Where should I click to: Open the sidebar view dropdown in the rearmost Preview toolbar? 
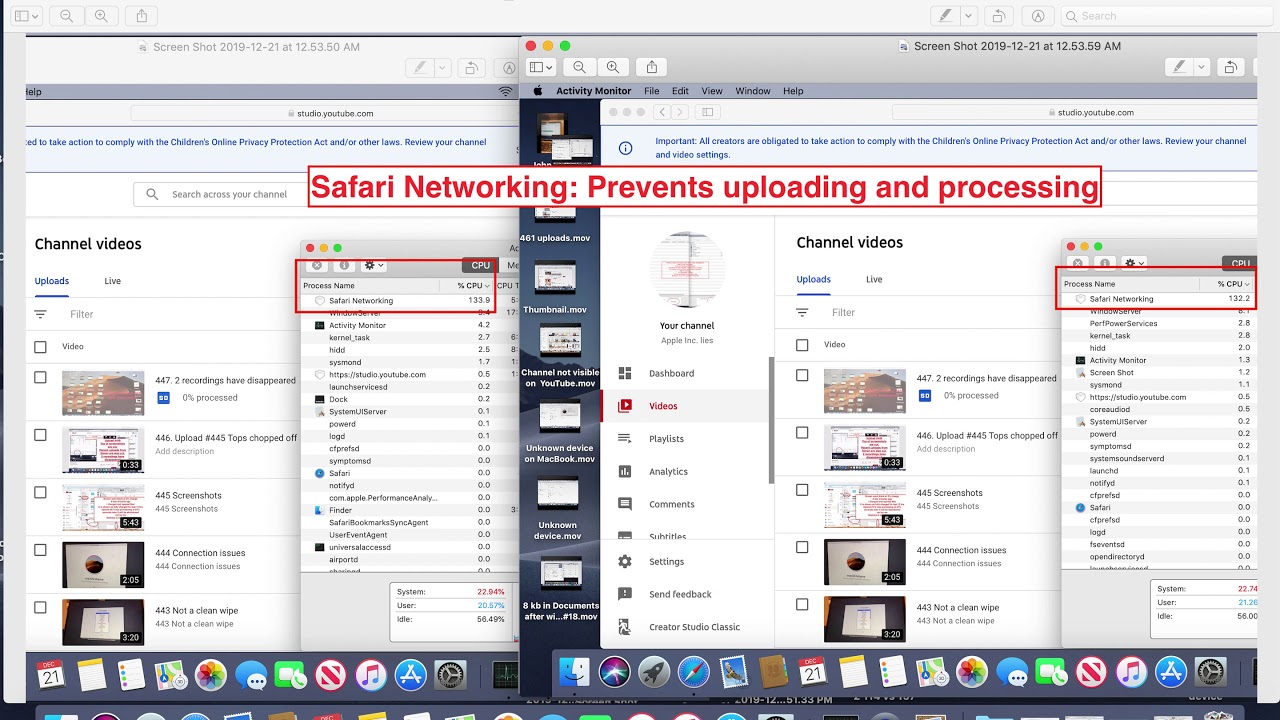(x=27, y=16)
